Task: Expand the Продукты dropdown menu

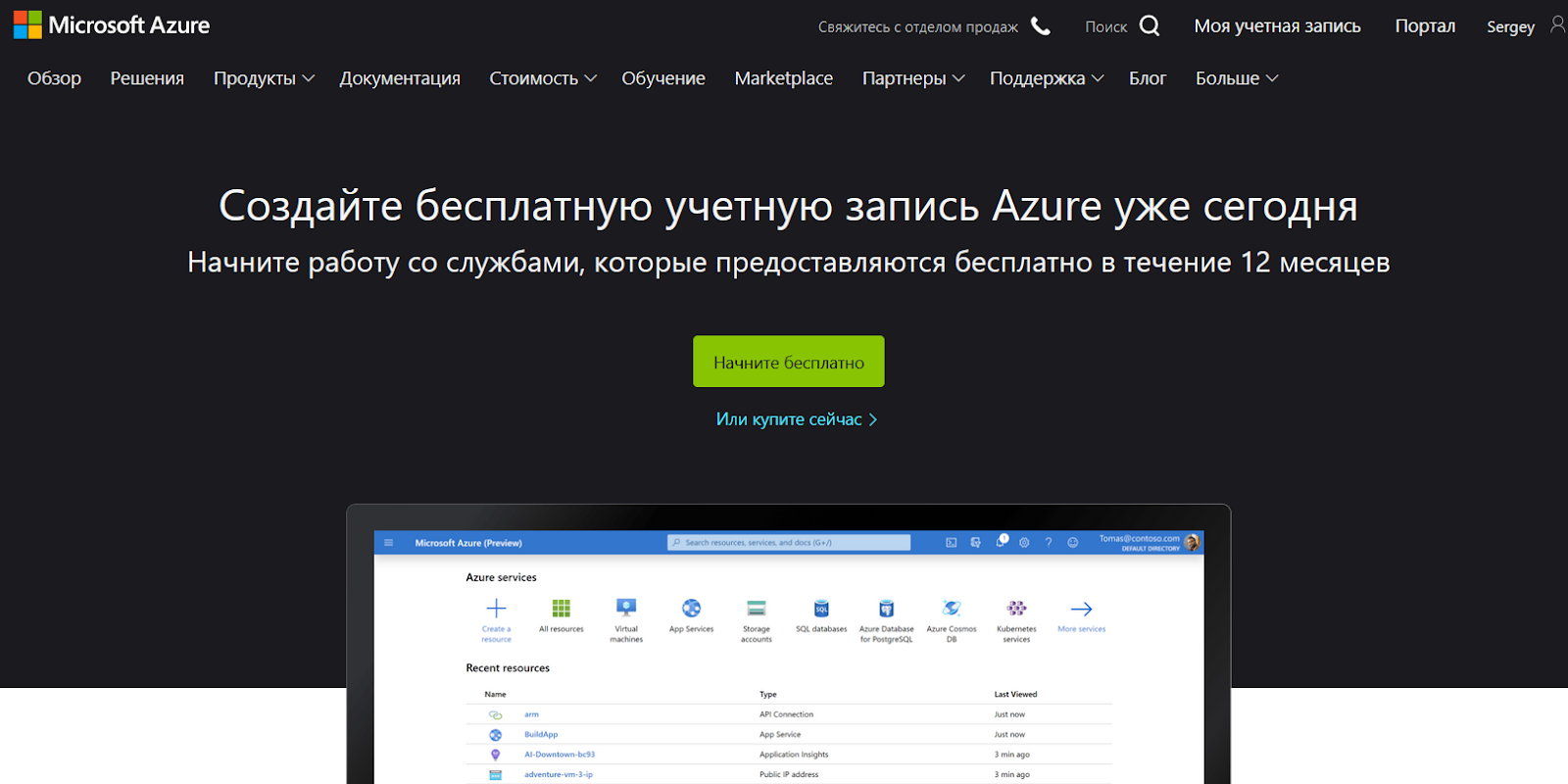Action: pyautogui.click(x=264, y=78)
